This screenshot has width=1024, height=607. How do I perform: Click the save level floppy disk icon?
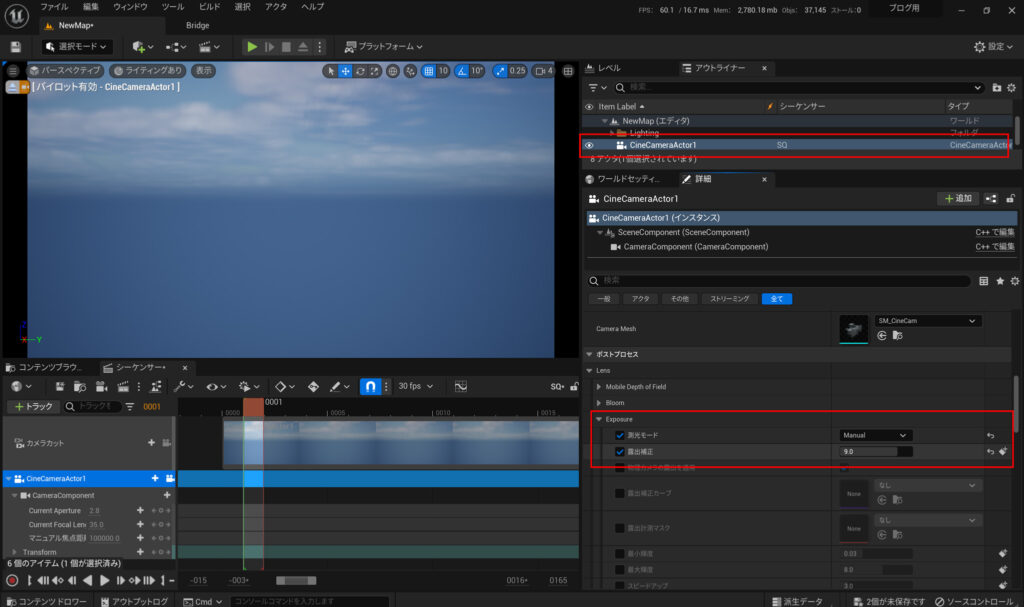point(15,47)
